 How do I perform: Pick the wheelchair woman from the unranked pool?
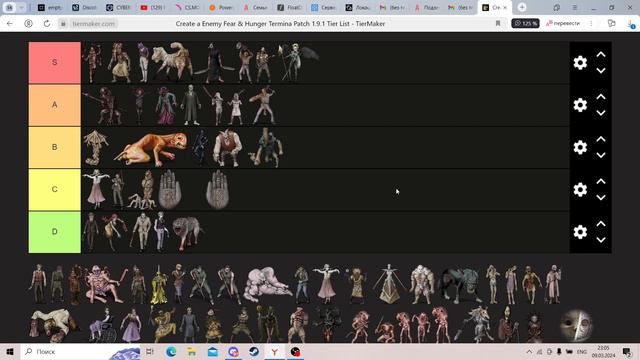[102, 325]
